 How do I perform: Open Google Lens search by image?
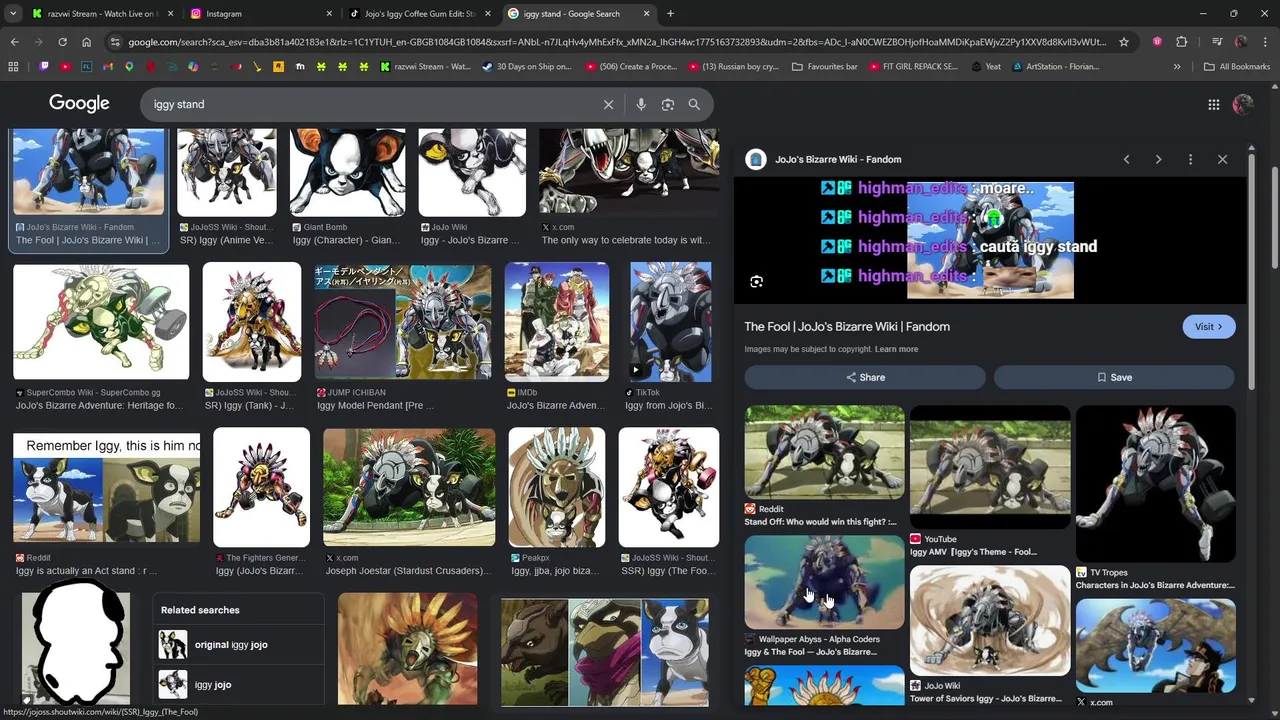coord(668,104)
